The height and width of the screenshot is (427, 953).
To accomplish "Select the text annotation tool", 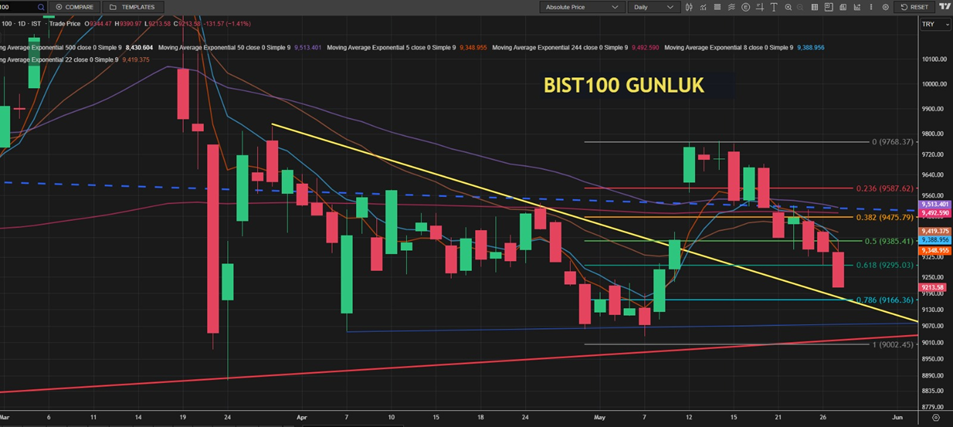I will [774, 7].
